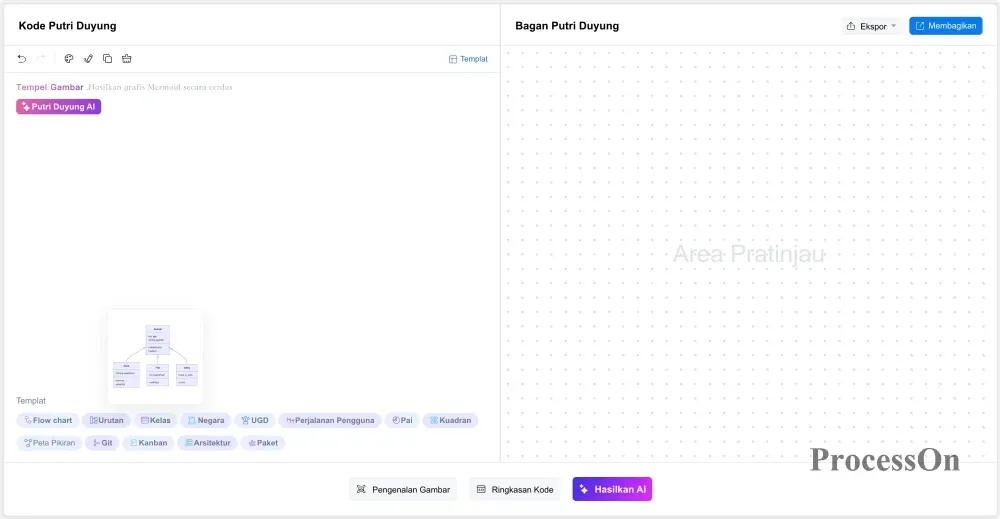Screen dimensions: 1000x519
Task: Click the undo arrow icon
Action: [x=22, y=59]
